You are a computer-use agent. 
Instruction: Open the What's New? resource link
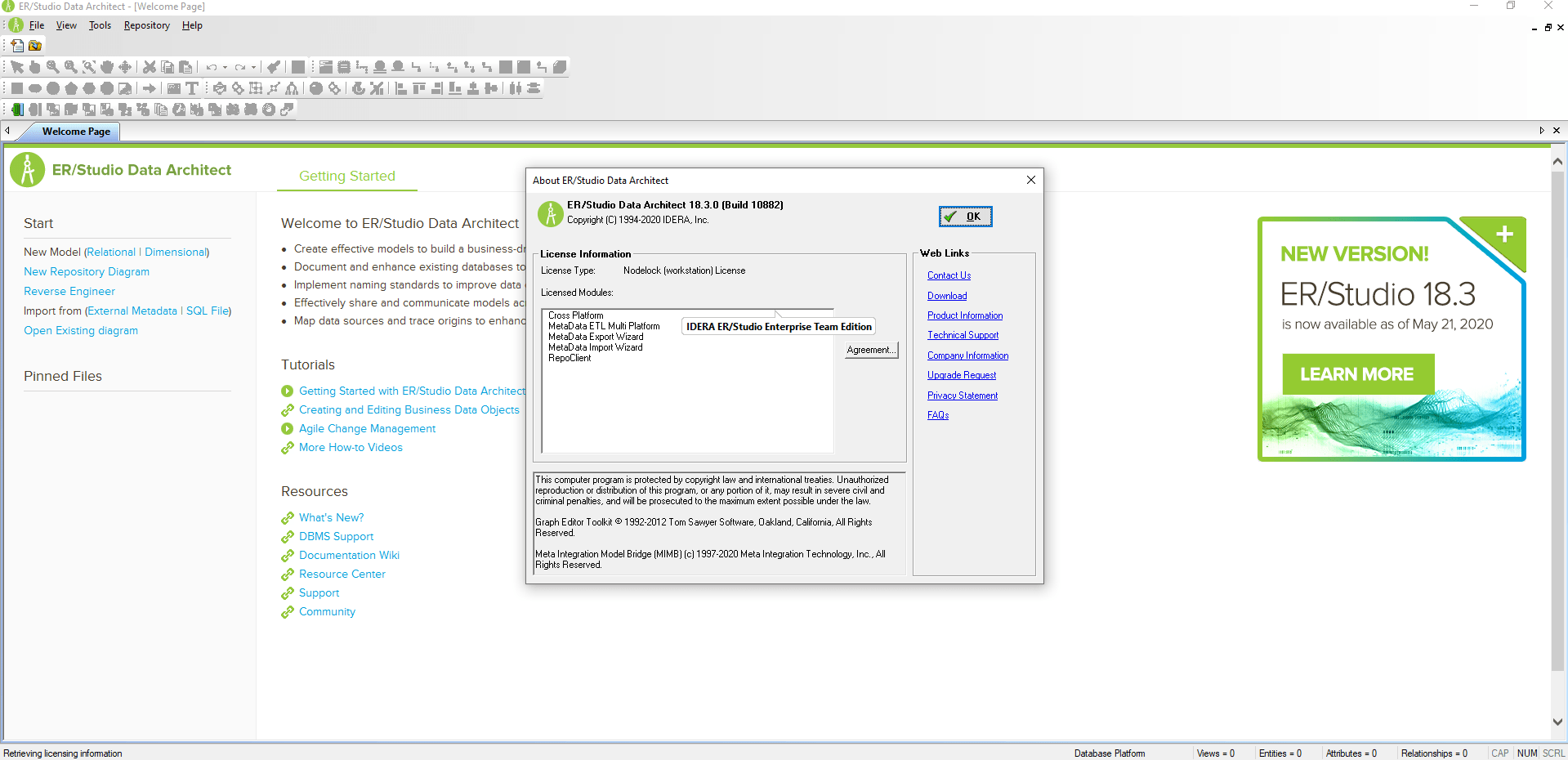(331, 518)
